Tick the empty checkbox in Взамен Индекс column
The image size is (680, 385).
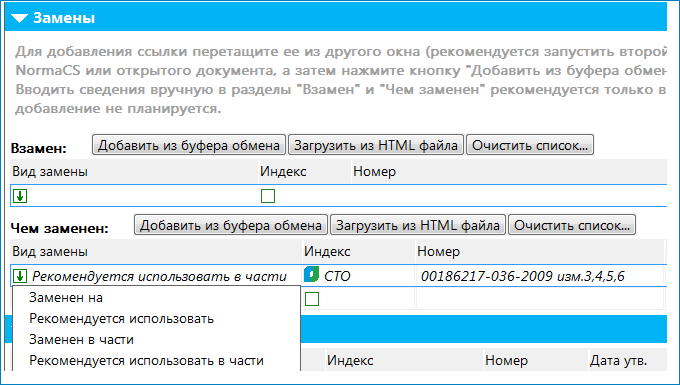[x=268, y=196]
